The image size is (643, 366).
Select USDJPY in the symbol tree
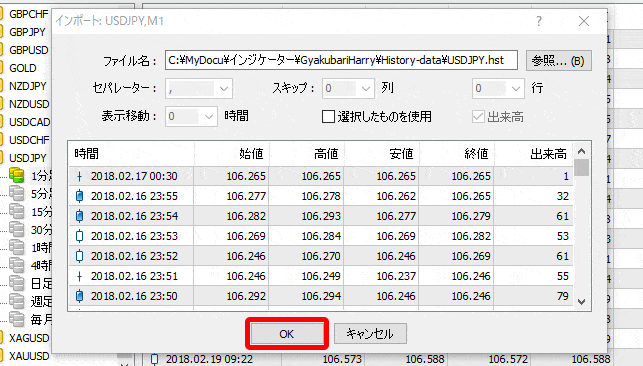(x=28, y=158)
